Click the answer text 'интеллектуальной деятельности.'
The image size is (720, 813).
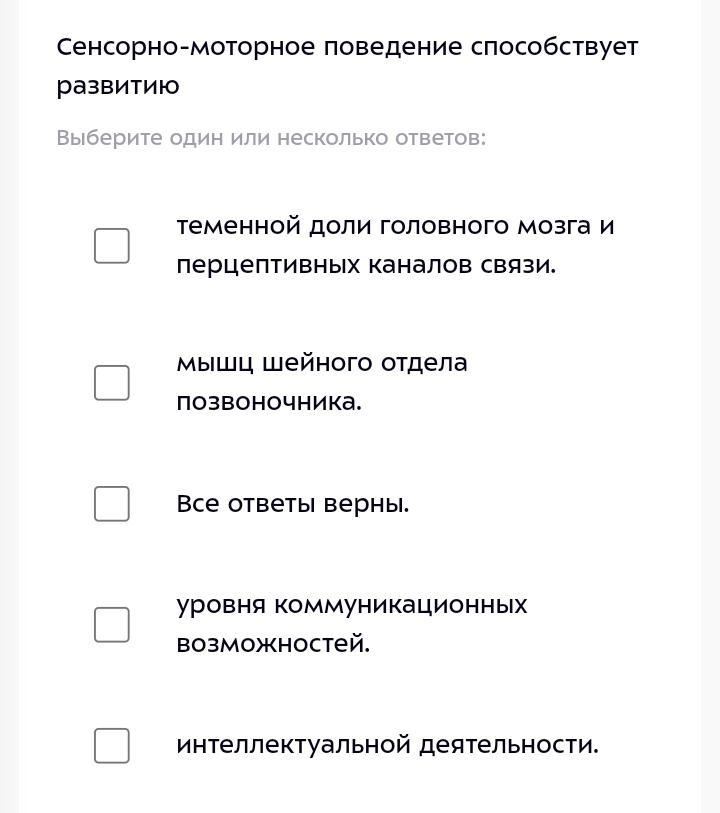pos(387,745)
